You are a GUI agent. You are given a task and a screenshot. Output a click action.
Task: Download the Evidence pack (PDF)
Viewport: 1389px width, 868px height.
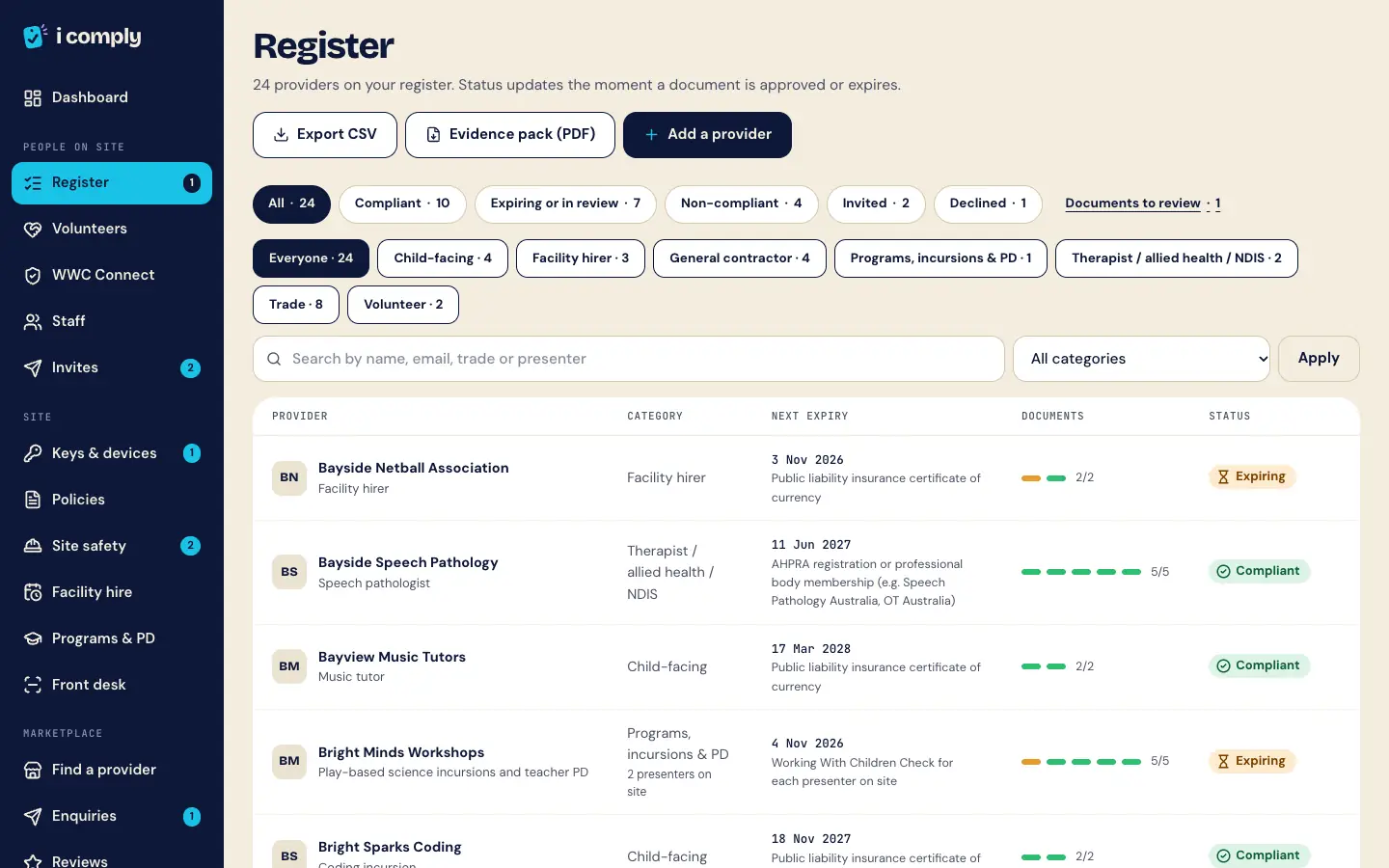pyautogui.click(x=510, y=135)
